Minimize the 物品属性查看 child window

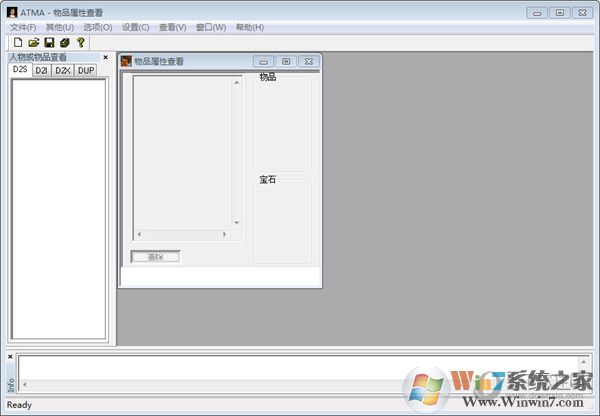pyautogui.click(x=264, y=62)
